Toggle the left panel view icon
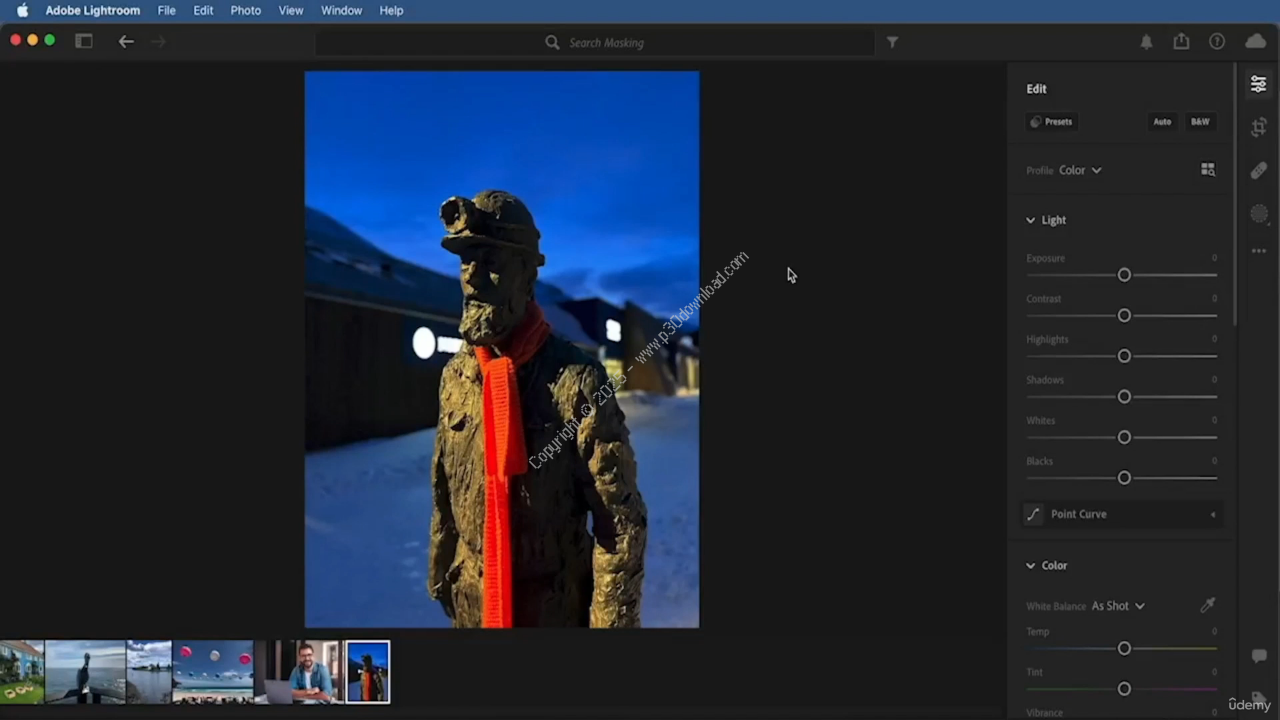The height and width of the screenshot is (720, 1280). (84, 42)
